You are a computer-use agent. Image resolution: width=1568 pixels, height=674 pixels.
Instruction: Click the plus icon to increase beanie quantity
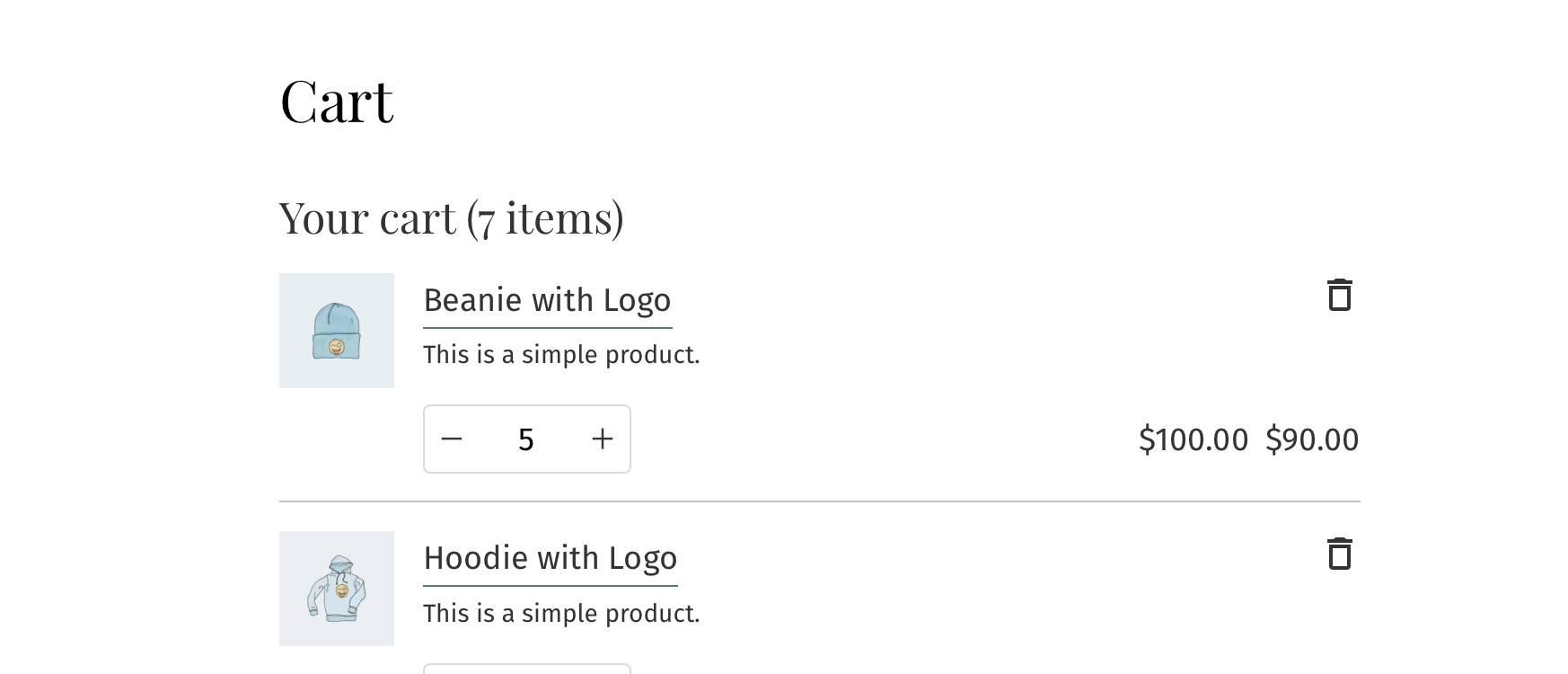602,439
